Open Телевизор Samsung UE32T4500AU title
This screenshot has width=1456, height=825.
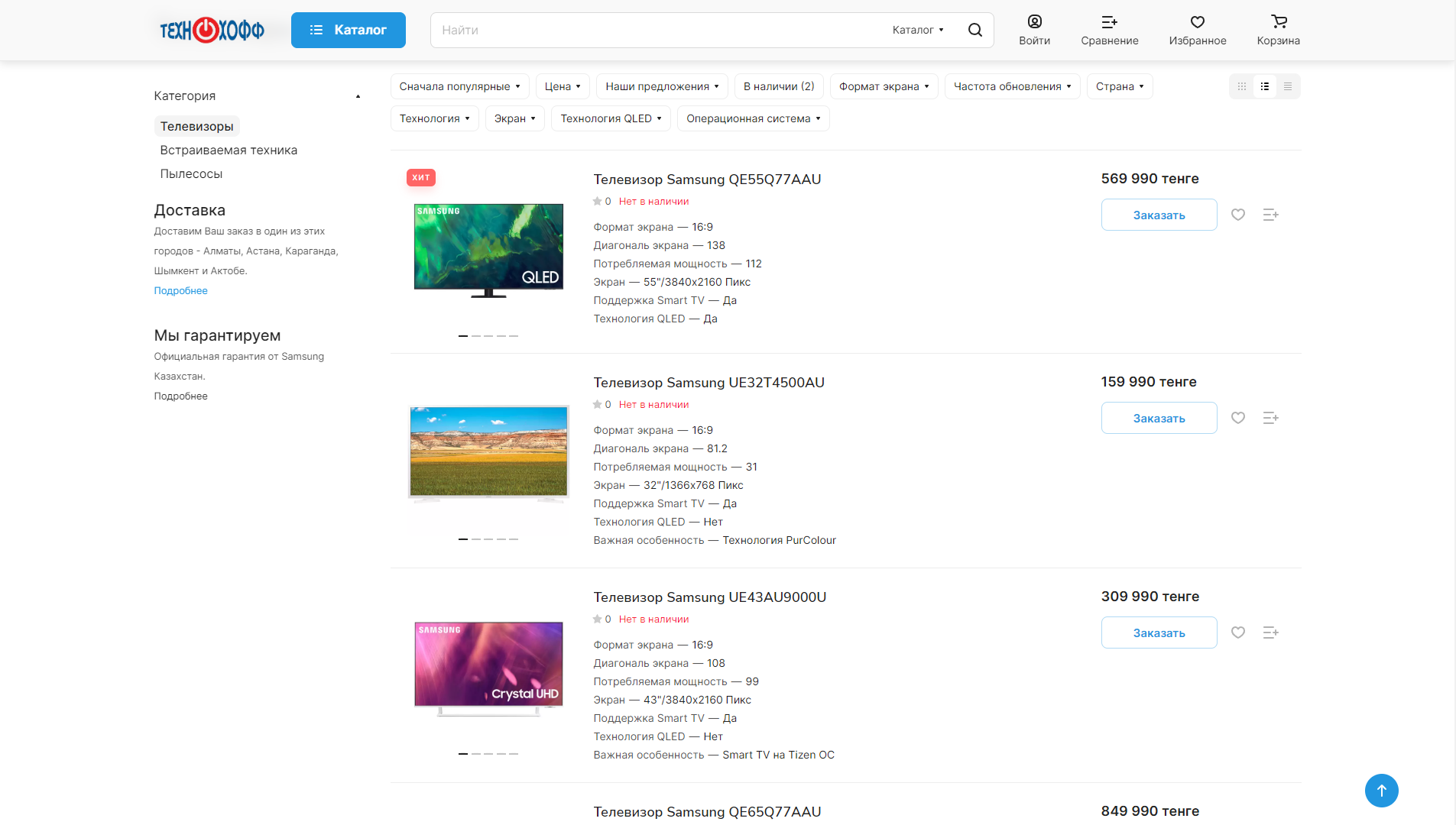pos(709,383)
